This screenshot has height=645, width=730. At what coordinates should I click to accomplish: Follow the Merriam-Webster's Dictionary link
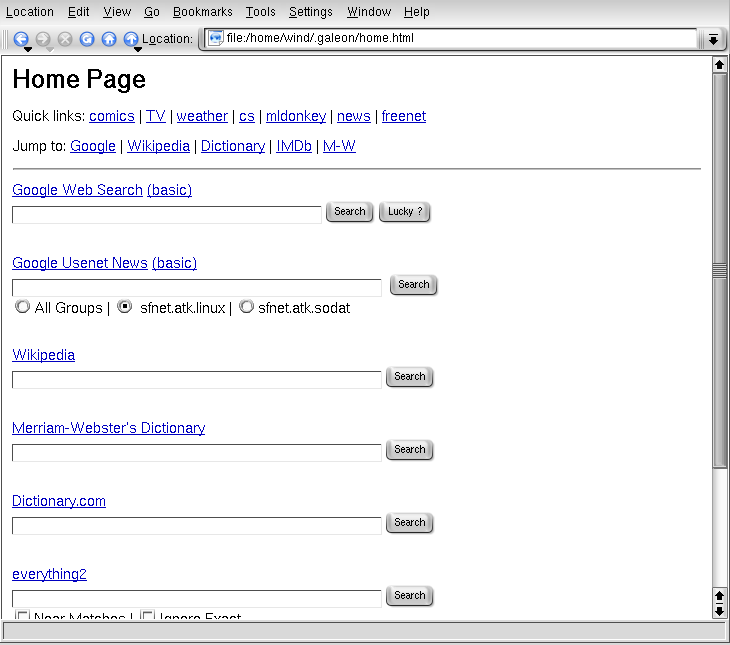coord(108,428)
